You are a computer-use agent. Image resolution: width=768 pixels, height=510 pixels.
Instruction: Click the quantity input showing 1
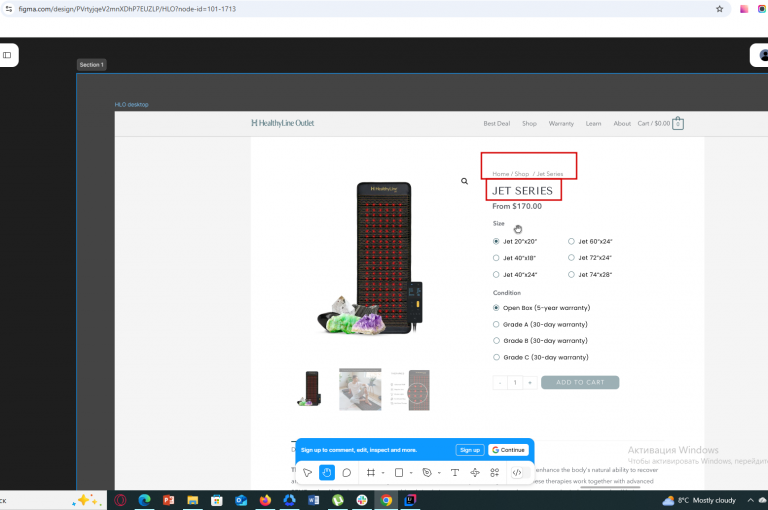pyautogui.click(x=515, y=383)
